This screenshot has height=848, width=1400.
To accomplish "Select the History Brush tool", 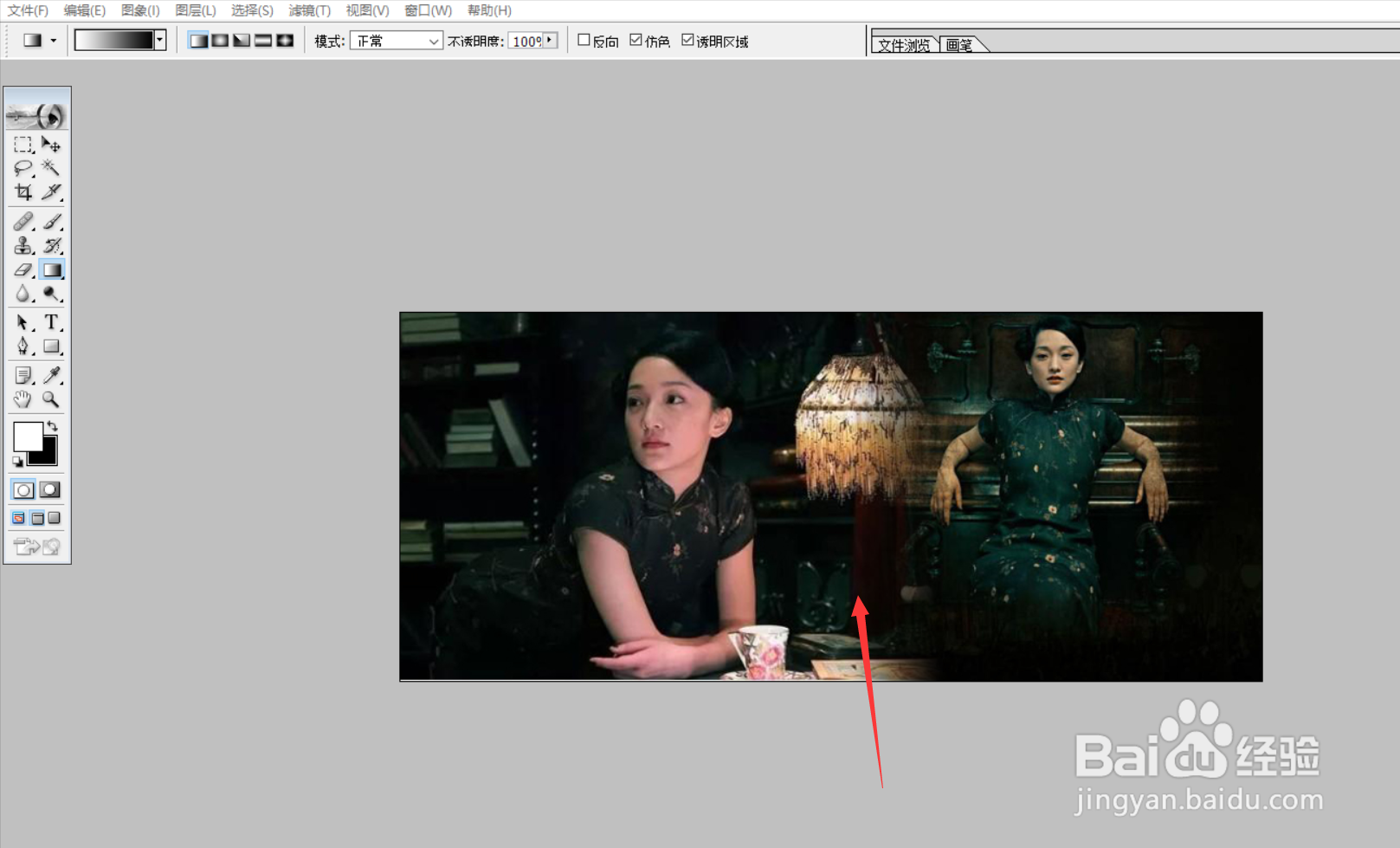I will pyautogui.click(x=51, y=246).
